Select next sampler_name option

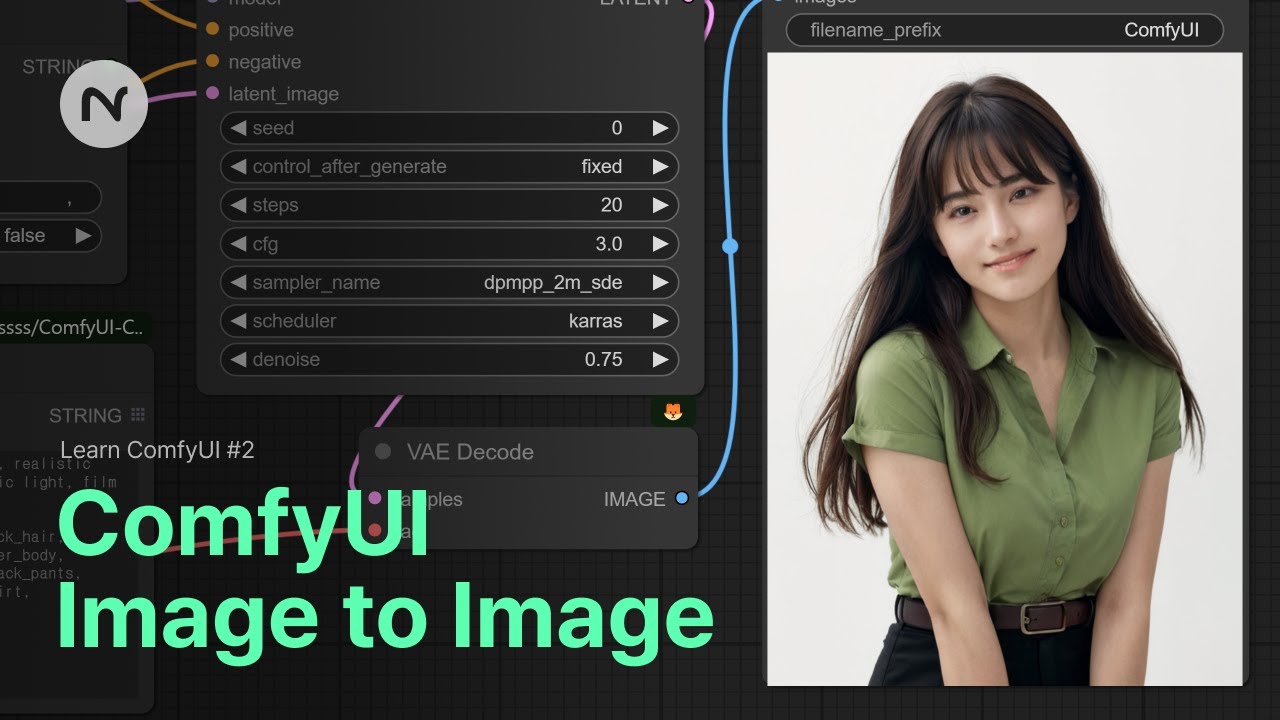click(x=660, y=283)
